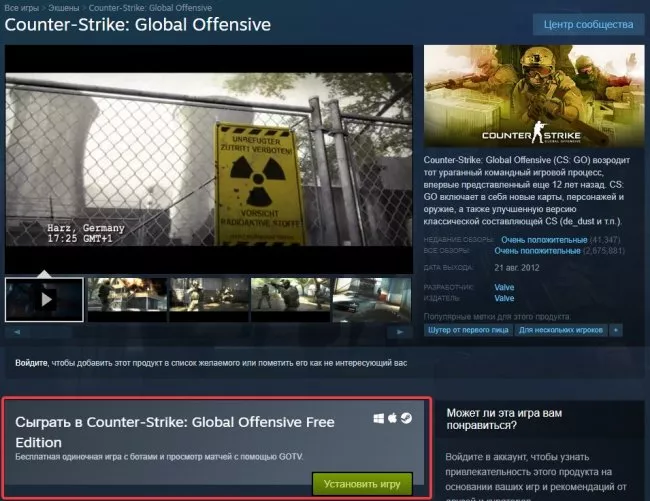Click the 'Может ли эта игра вам понравиться?' heading
Image resolution: width=650 pixels, height=501 pixels.
tap(504, 419)
